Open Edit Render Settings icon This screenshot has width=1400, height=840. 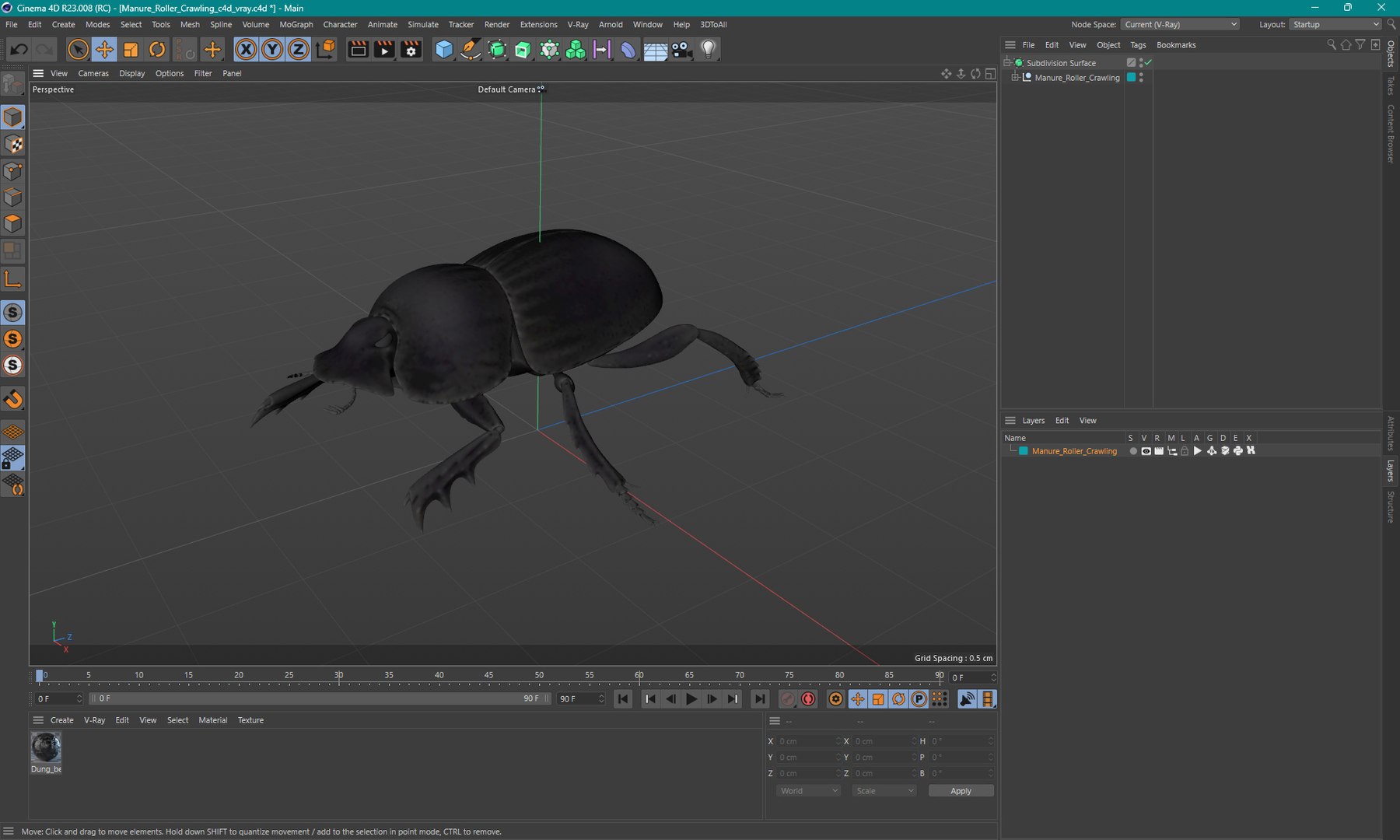click(411, 50)
